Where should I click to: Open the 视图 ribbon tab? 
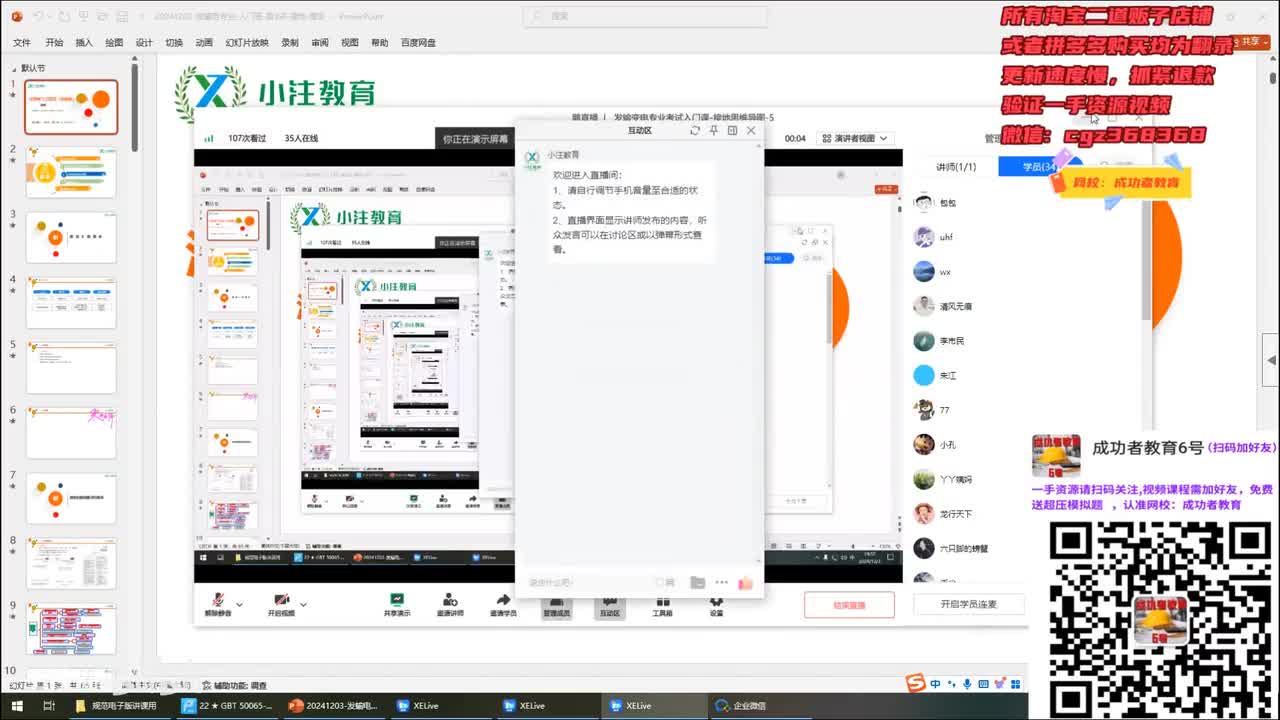tap(350, 43)
